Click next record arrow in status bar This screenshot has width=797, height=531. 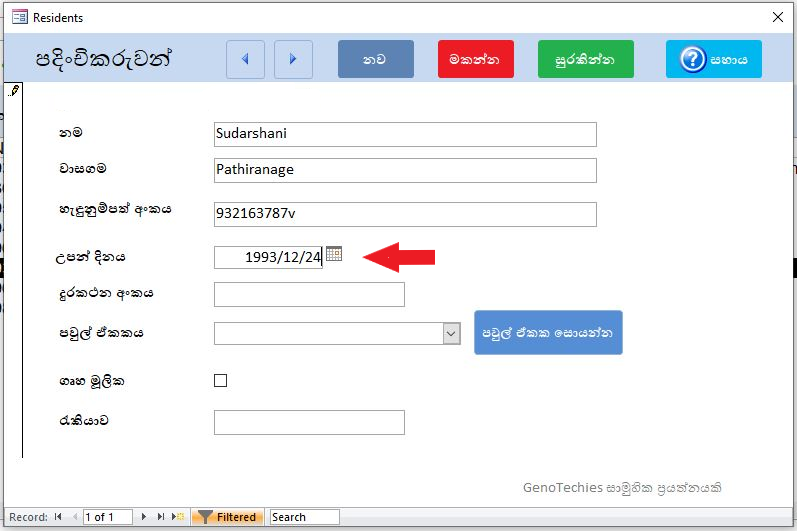pyautogui.click(x=144, y=517)
